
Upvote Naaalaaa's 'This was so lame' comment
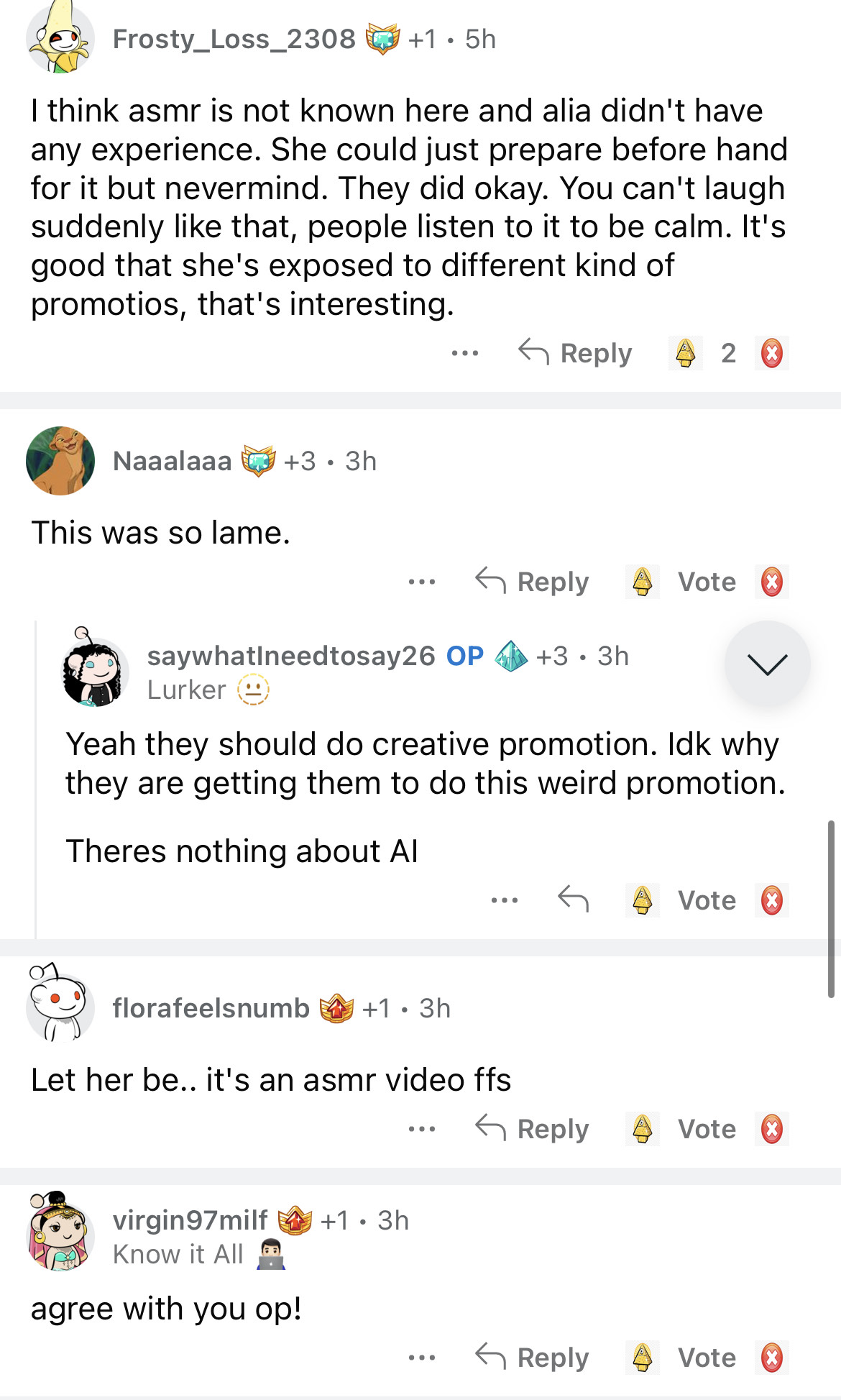click(642, 582)
